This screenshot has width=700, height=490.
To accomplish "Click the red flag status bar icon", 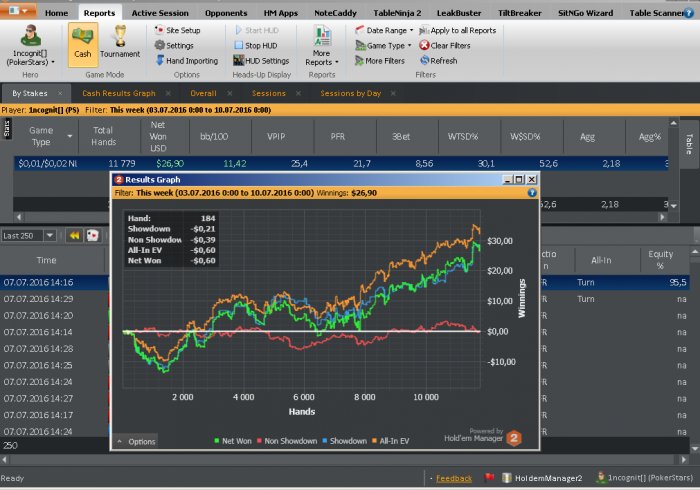I will (489, 478).
